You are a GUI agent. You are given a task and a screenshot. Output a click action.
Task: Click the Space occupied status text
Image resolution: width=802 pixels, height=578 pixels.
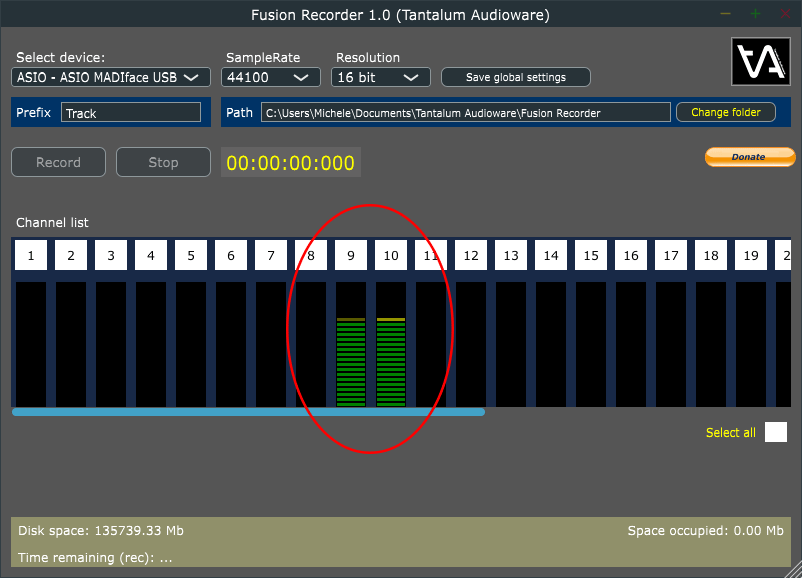click(705, 530)
